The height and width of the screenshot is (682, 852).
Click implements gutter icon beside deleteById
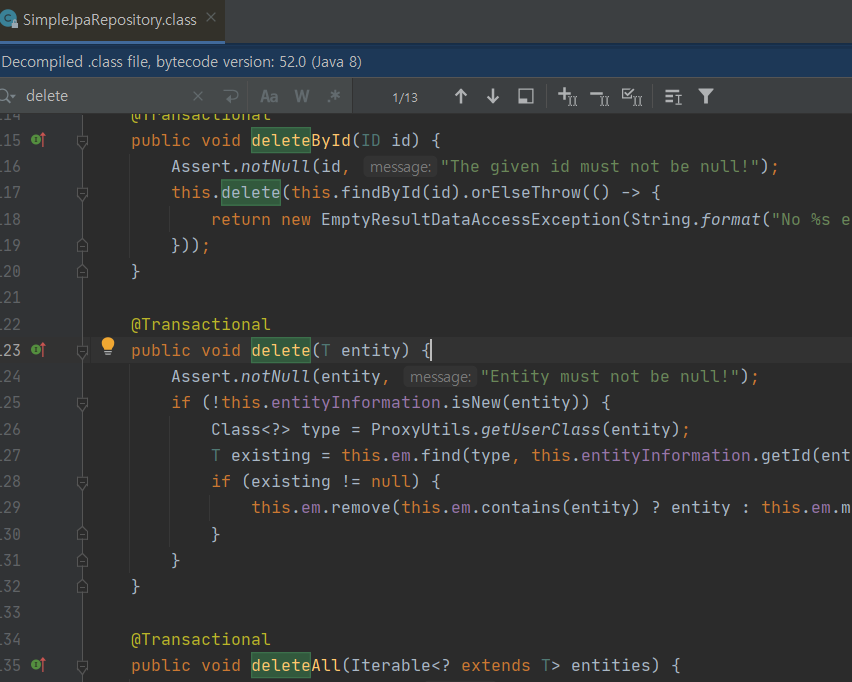pyautogui.click(x=39, y=140)
